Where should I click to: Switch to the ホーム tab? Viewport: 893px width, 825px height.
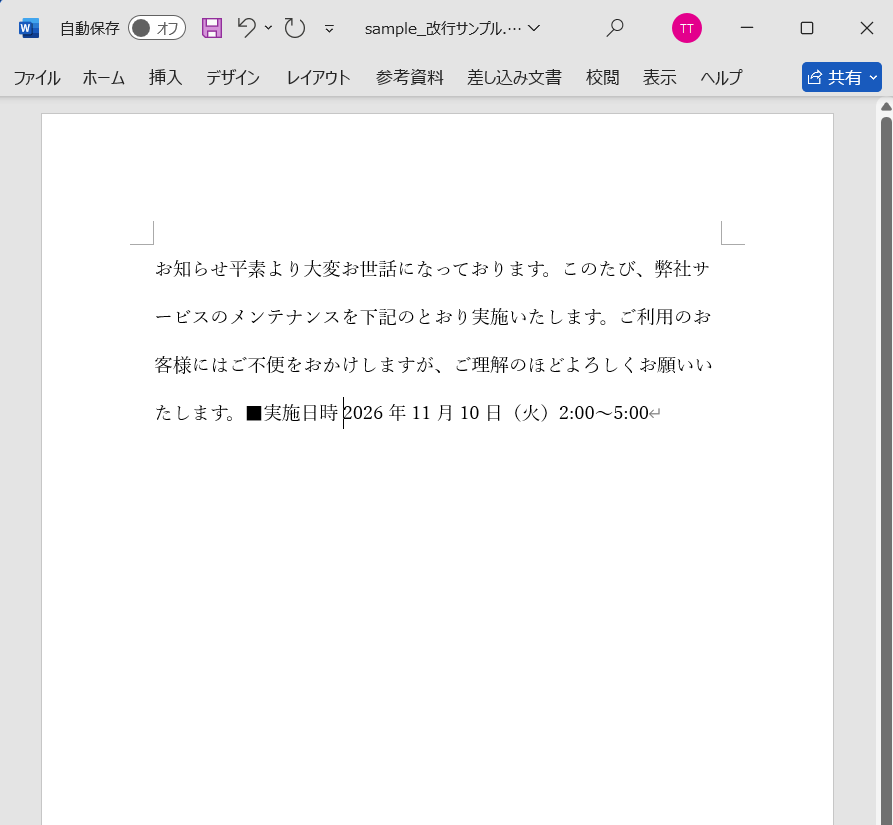[104, 77]
